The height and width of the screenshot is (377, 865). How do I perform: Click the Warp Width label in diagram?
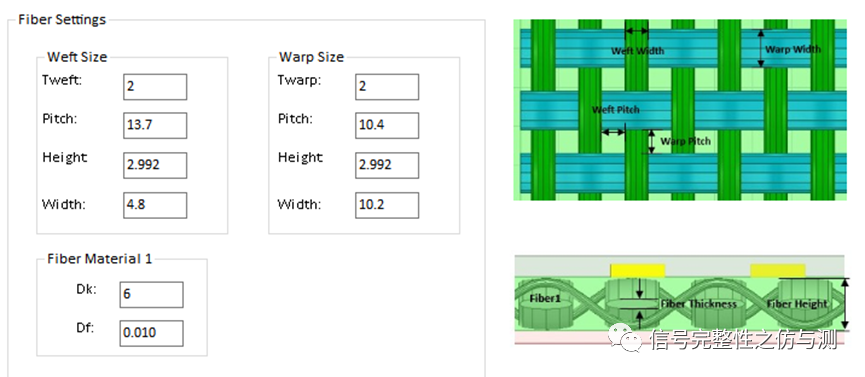pos(793,49)
